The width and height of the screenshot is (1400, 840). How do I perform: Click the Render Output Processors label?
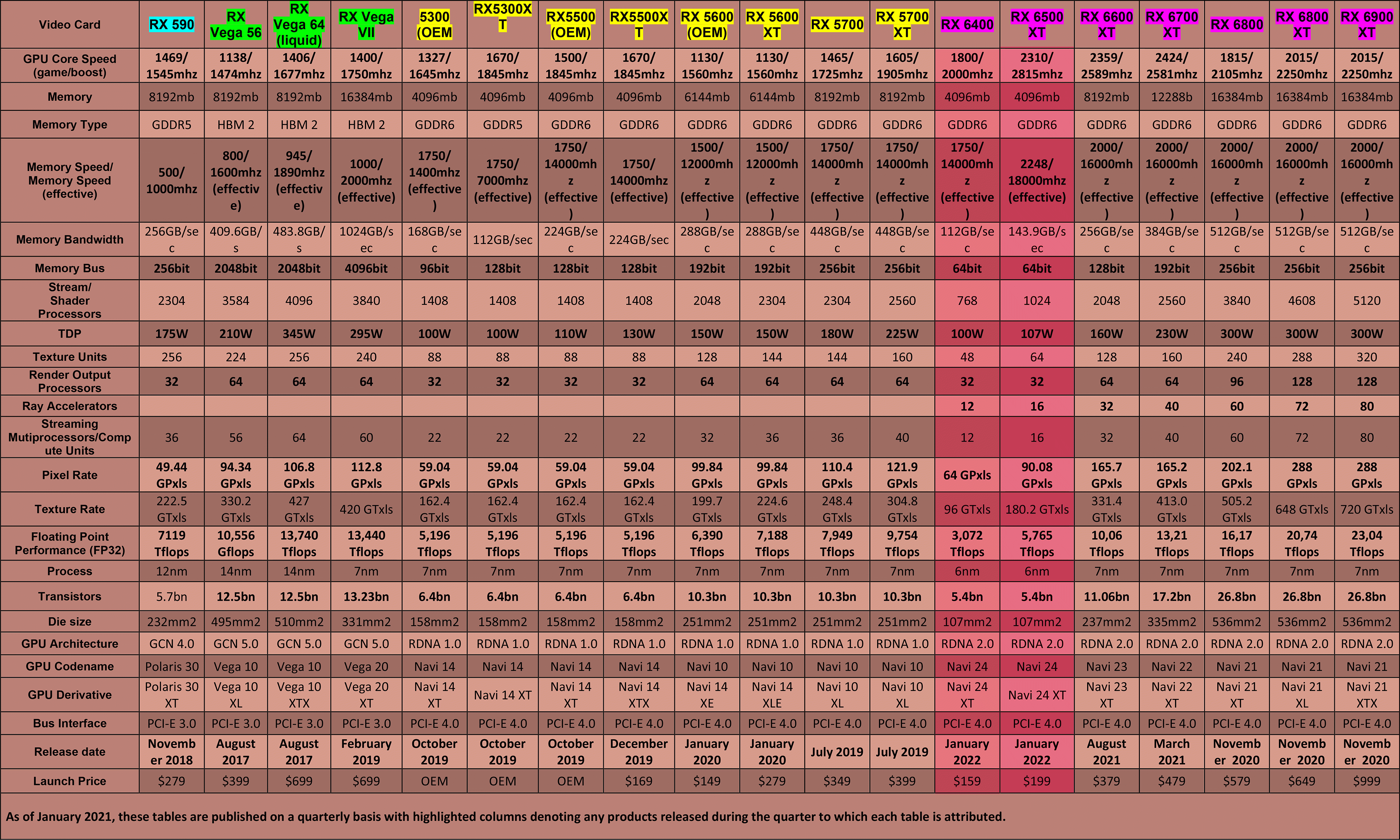pyautogui.click(x=70, y=382)
